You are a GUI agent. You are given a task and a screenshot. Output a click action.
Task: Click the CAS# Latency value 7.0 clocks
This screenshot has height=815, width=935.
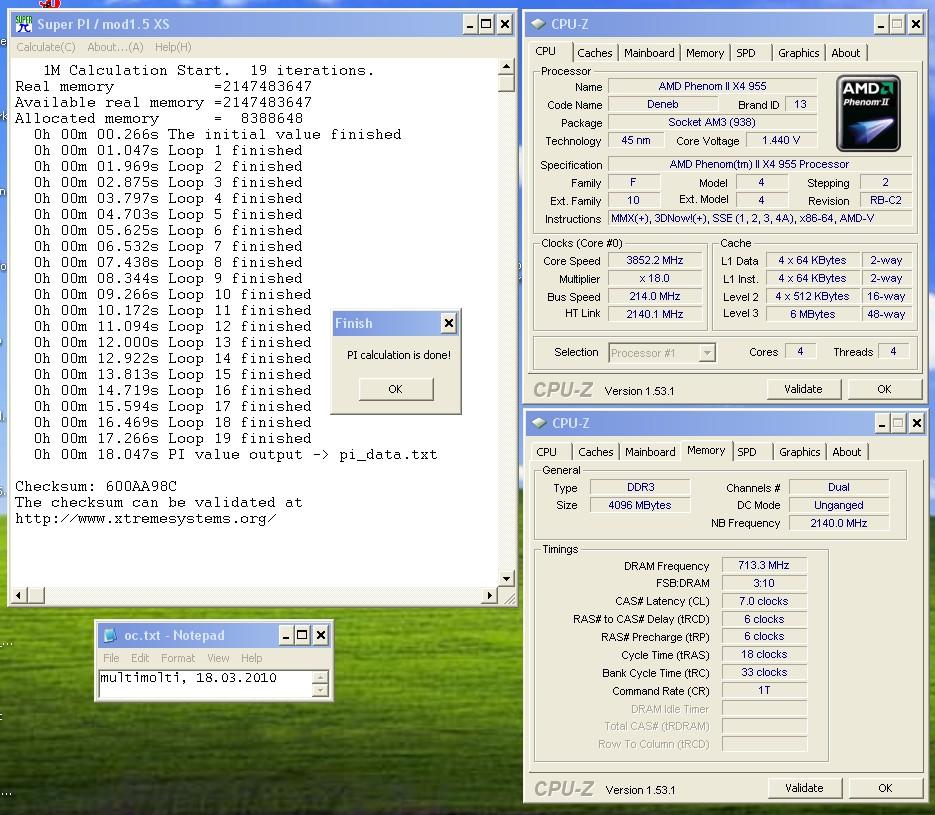click(x=764, y=601)
